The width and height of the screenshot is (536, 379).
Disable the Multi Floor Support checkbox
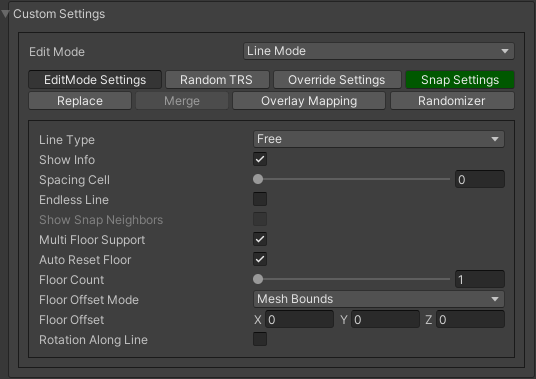pos(260,239)
